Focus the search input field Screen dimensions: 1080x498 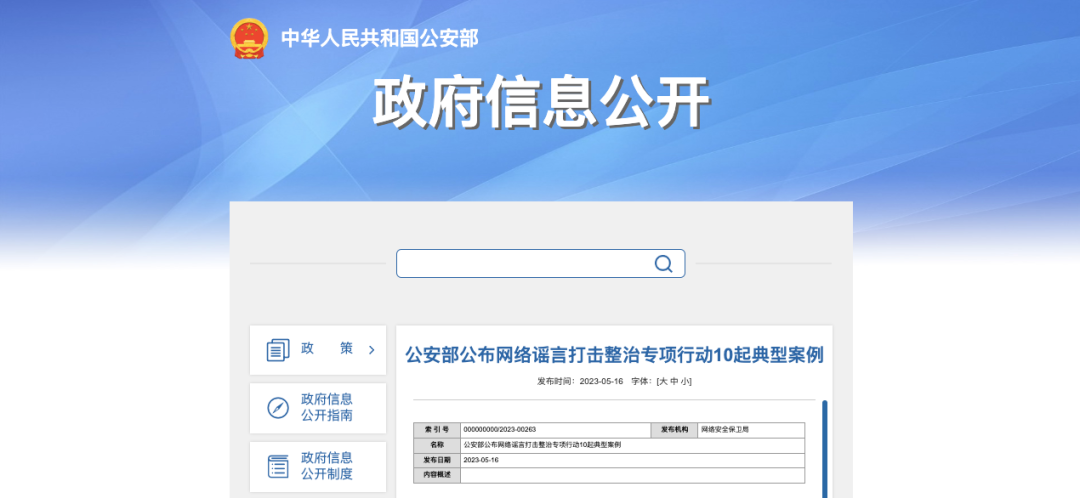point(525,264)
